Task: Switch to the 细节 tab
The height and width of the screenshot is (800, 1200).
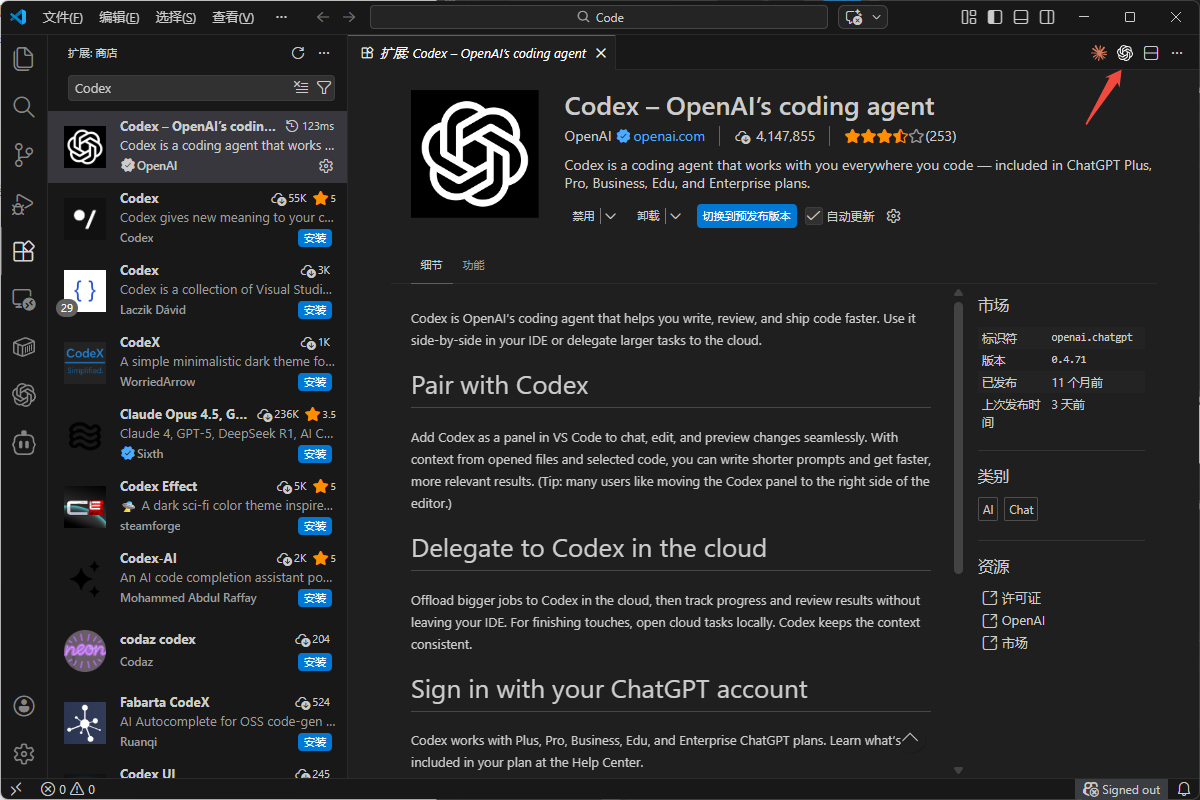Action: coord(432,265)
